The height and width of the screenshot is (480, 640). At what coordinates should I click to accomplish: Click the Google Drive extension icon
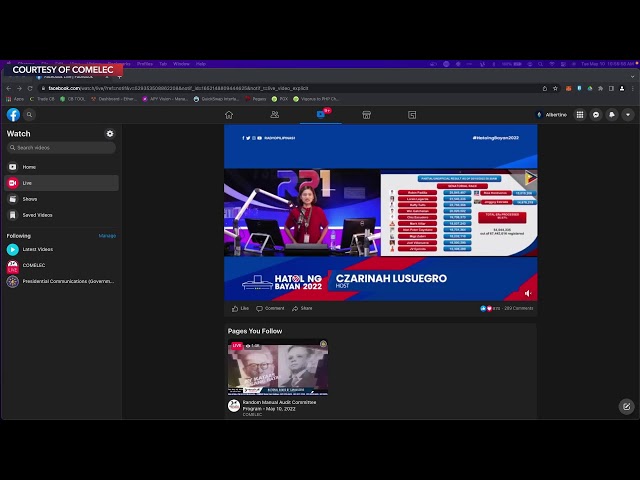590,88
